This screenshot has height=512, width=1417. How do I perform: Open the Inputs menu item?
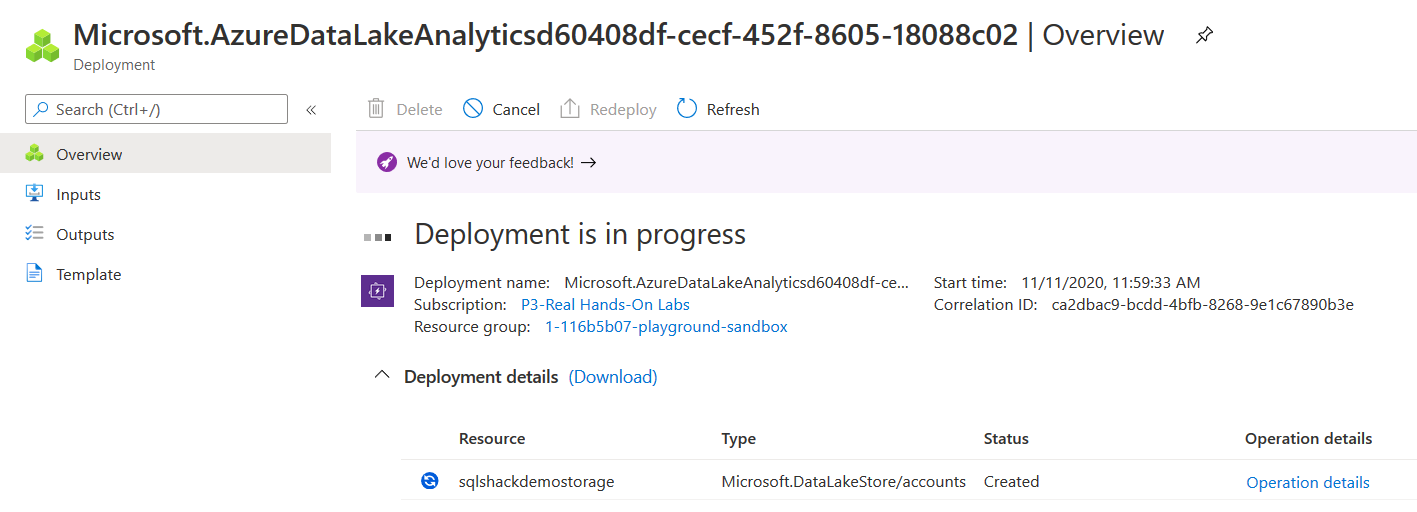pyautogui.click(x=78, y=194)
